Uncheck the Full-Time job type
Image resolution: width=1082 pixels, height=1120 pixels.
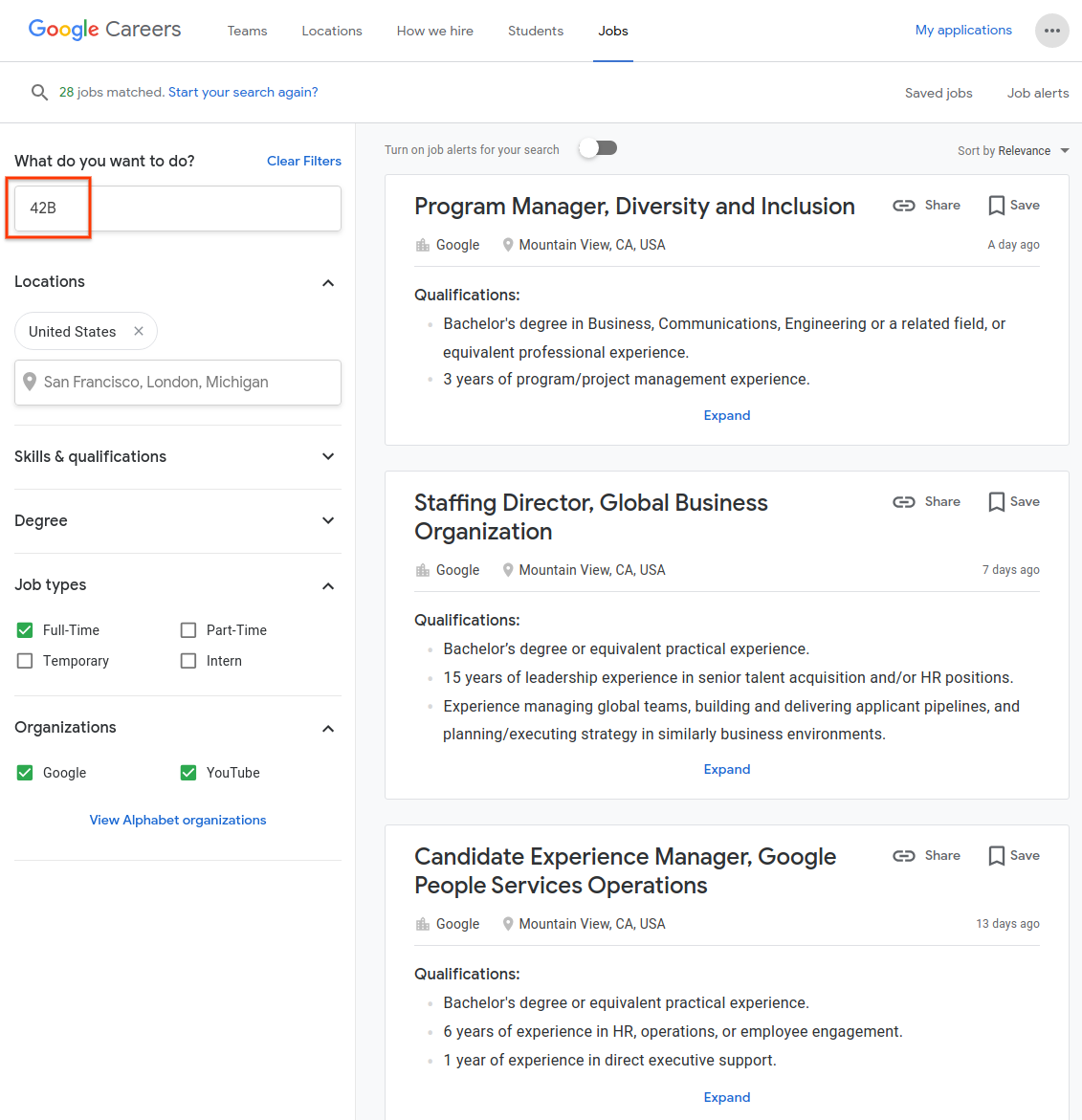(x=25, y=630)
